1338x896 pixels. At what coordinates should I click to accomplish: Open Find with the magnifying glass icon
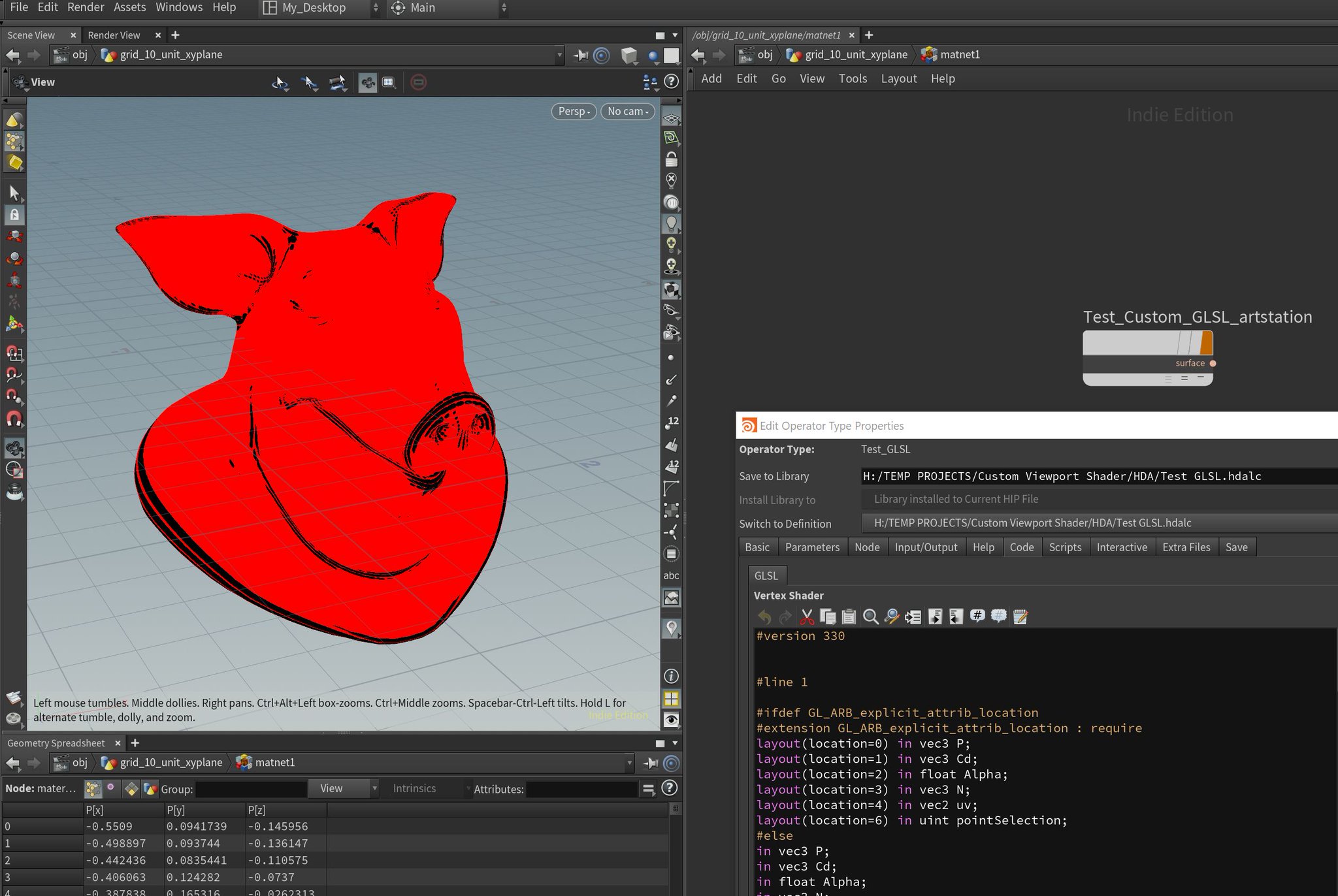[x=871, y=616]
